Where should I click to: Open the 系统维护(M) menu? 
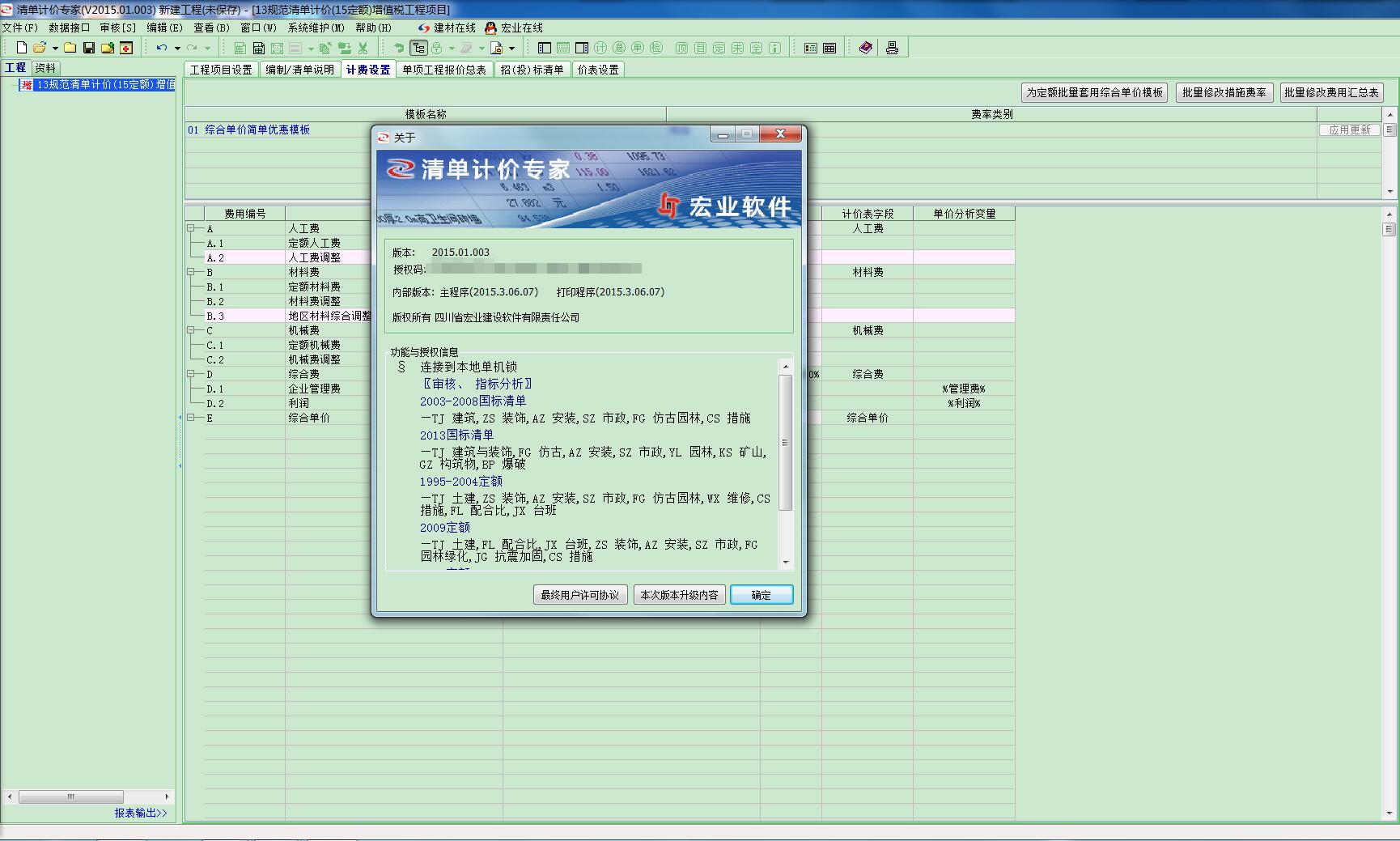[x=316, y=28]
